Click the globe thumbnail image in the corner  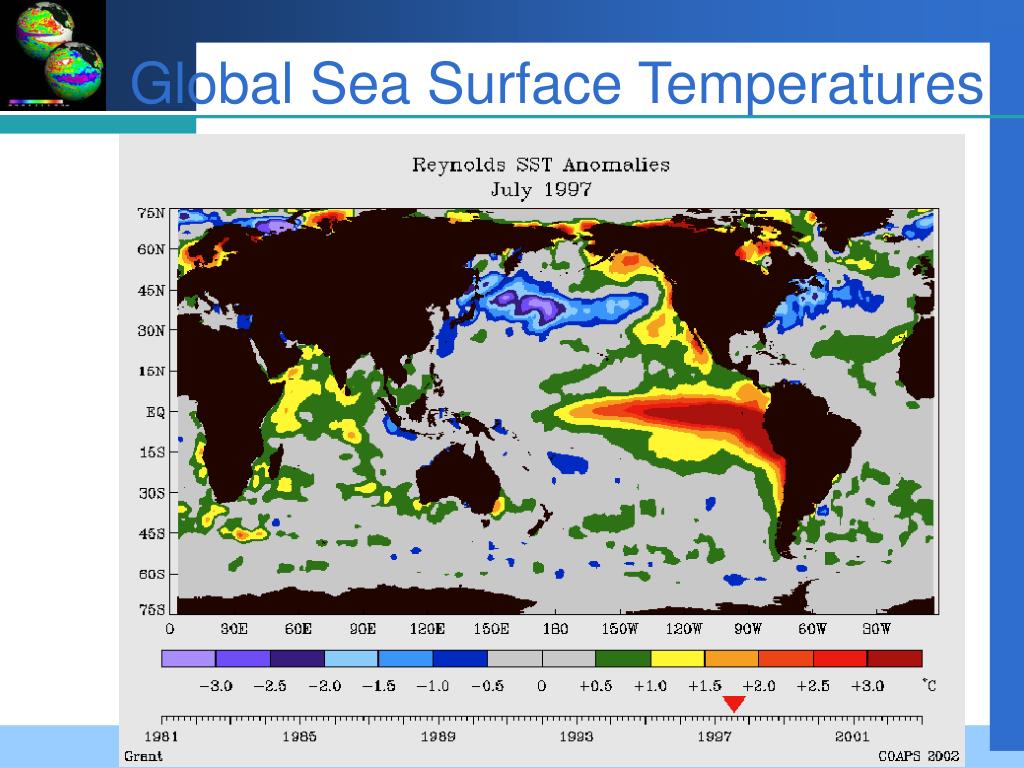point(53,55)
